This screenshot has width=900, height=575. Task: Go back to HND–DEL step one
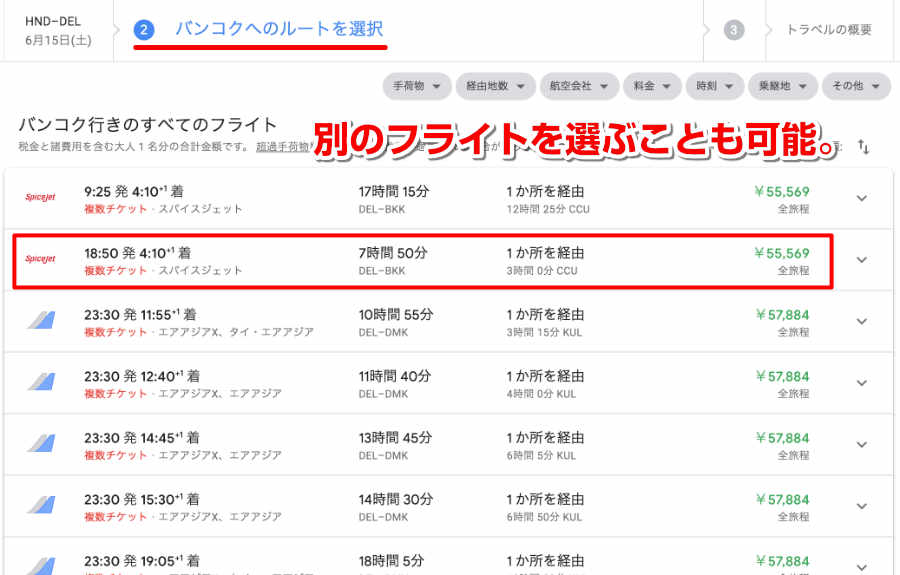coord(57,30)
